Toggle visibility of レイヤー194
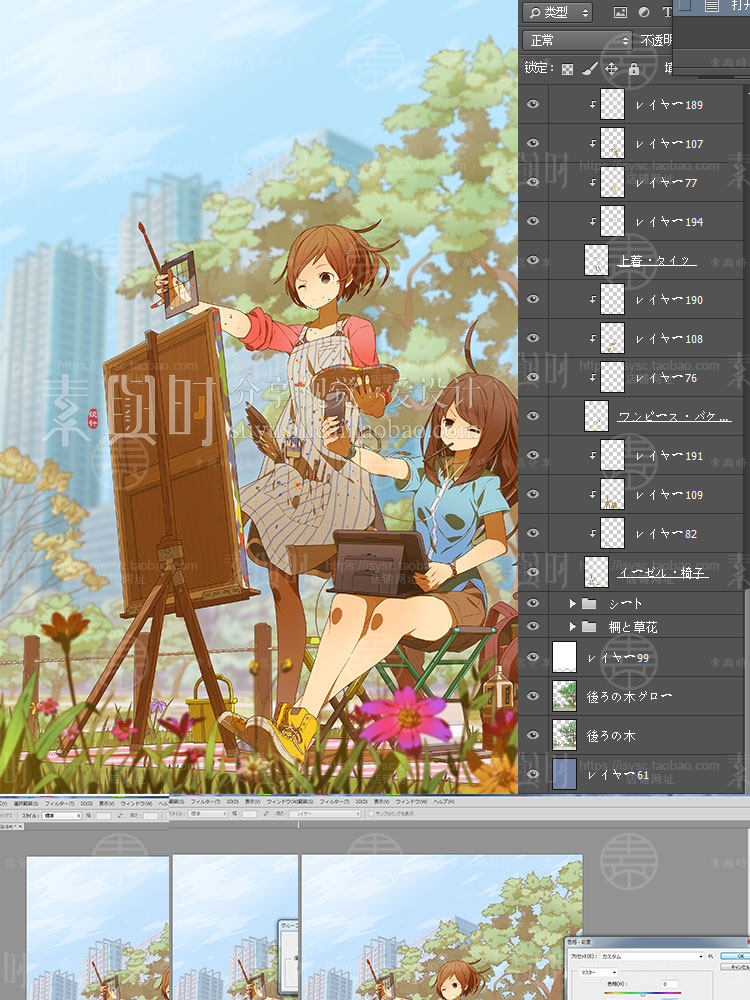Viewport: 750px width, 1000px height. [x=533, y=221]
